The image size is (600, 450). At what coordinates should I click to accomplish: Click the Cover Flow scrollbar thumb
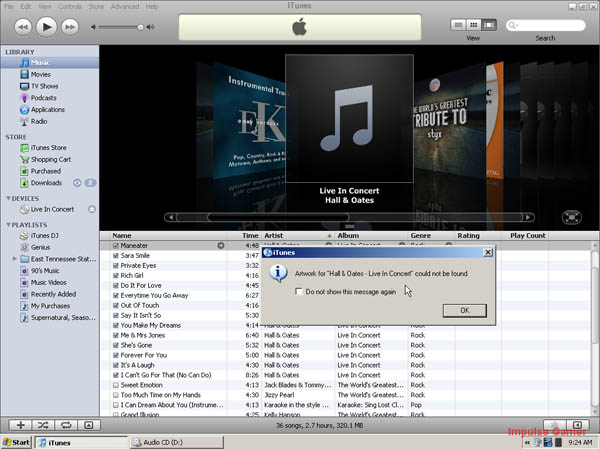(x=279, y=217)
